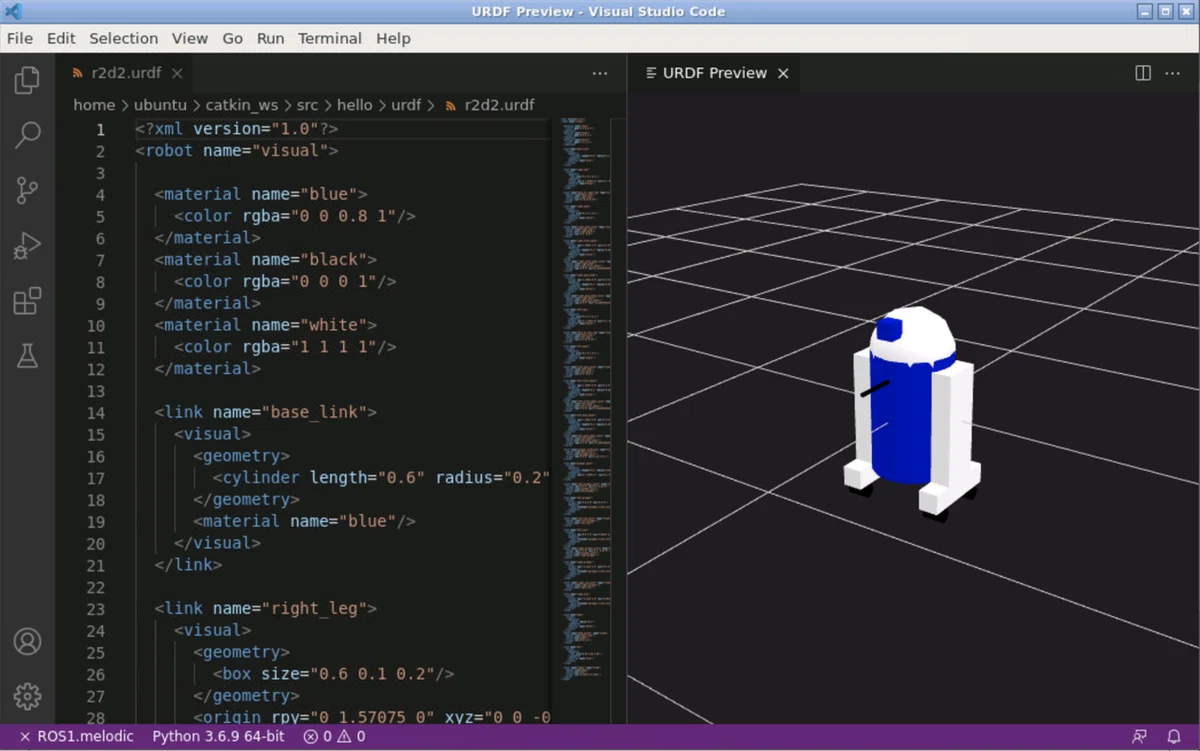Open the Help menu

pyautogui.click(x=393, y=38)
